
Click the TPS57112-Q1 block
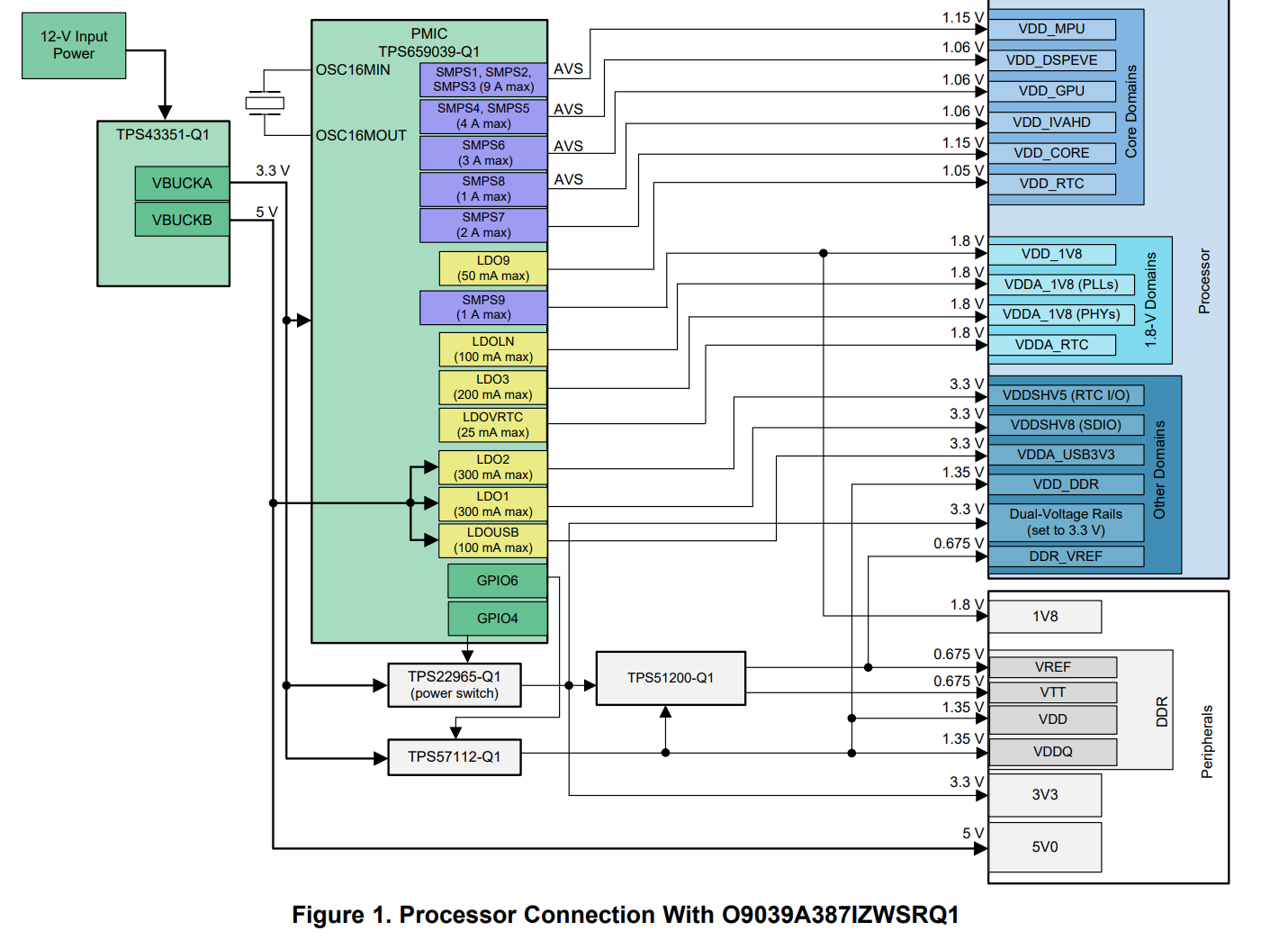(455, 757)
